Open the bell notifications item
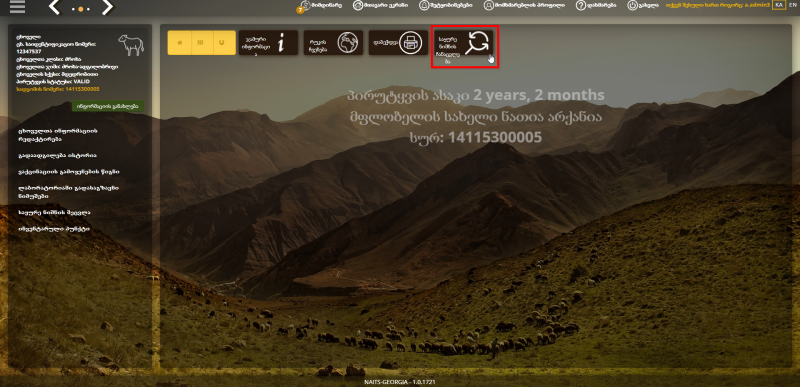The height and width of the screenshot is (387, 800). tap(445, 6)
